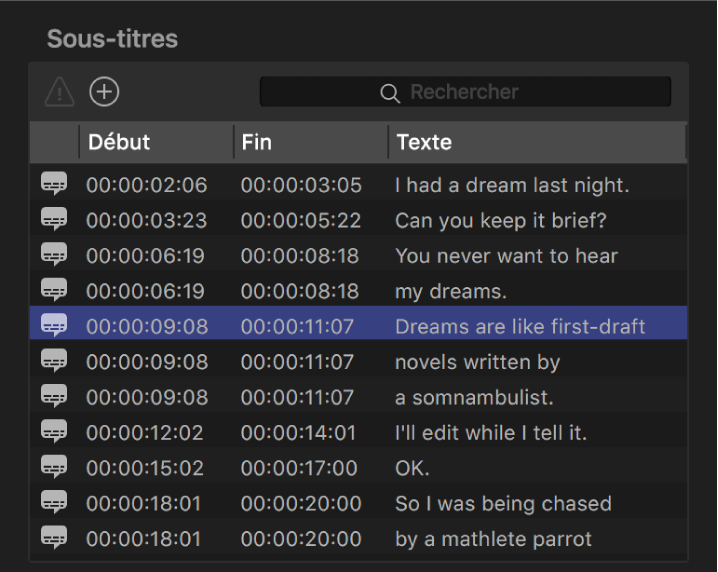Screen dimensions: 718x572
Task: Select the "novels written by" subtitle text
Action: [x=477, y=361]
